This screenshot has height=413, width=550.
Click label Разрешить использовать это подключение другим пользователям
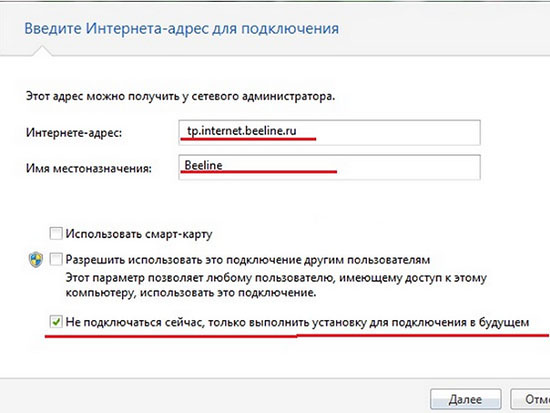coord(248,260)
